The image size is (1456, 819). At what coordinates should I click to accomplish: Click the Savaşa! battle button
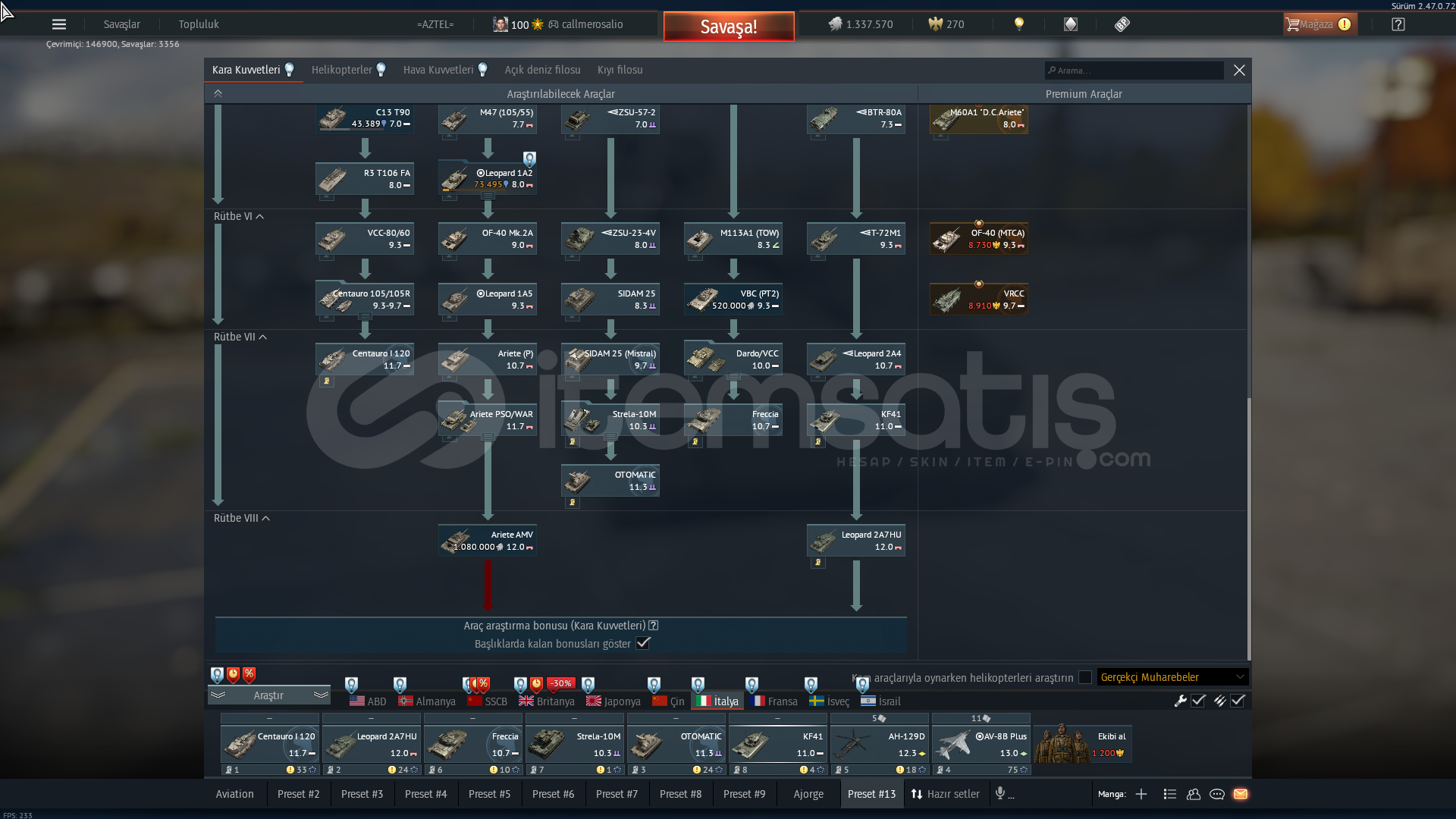(x=729, y=27)
